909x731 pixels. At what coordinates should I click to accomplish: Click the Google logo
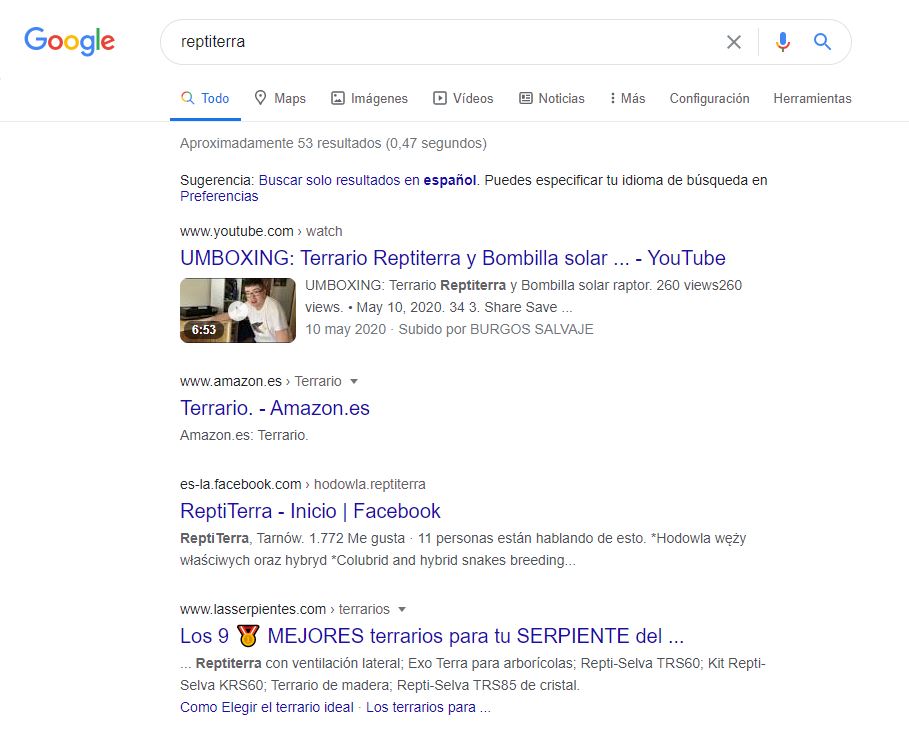pyautogui.click(x=69, y=41)
